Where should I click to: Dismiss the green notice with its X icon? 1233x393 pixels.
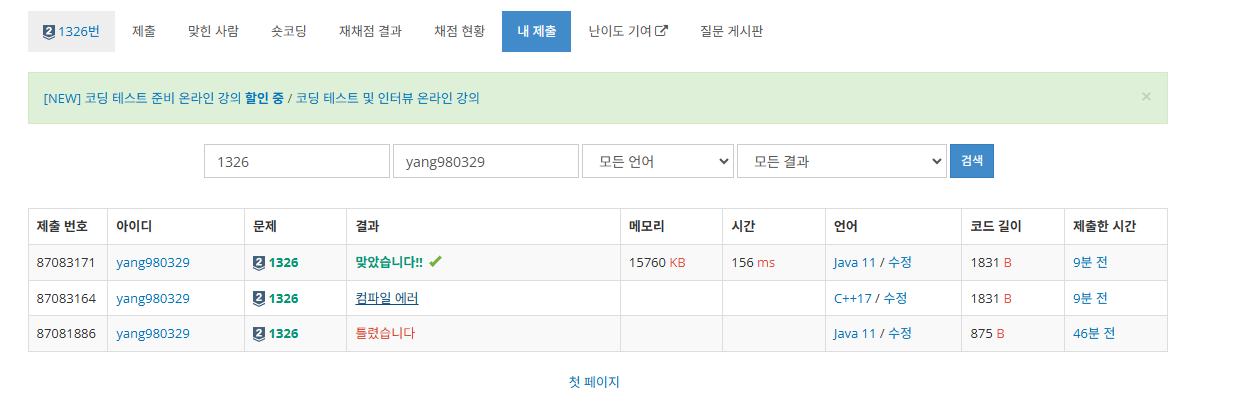pyautogui.click(x=1146, y=97)
